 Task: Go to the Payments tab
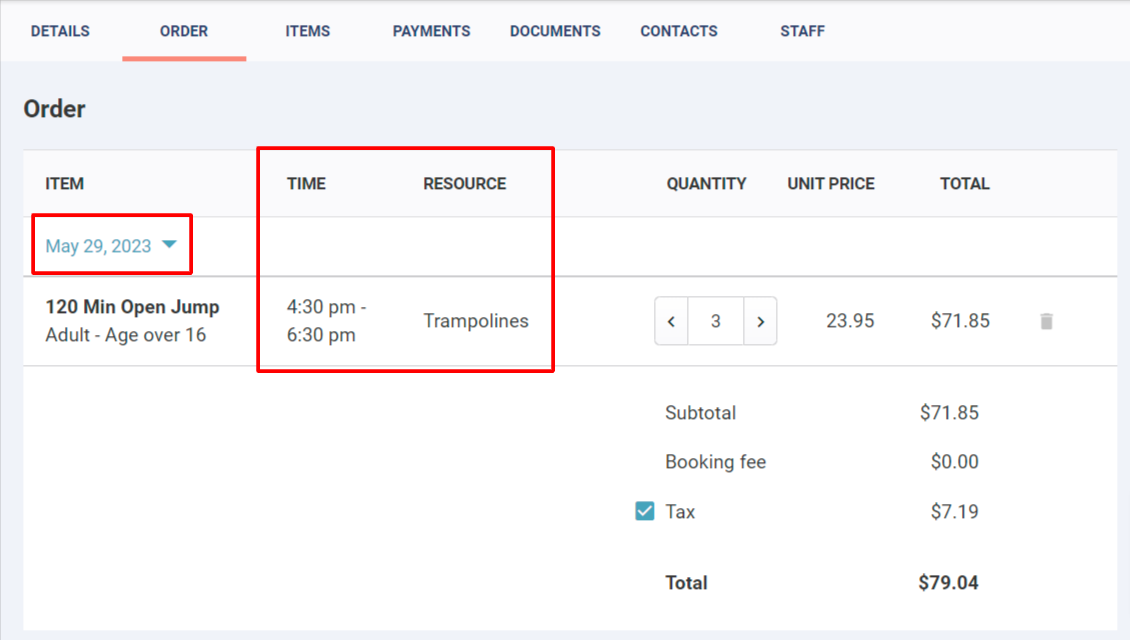click(x=431, y=31)
